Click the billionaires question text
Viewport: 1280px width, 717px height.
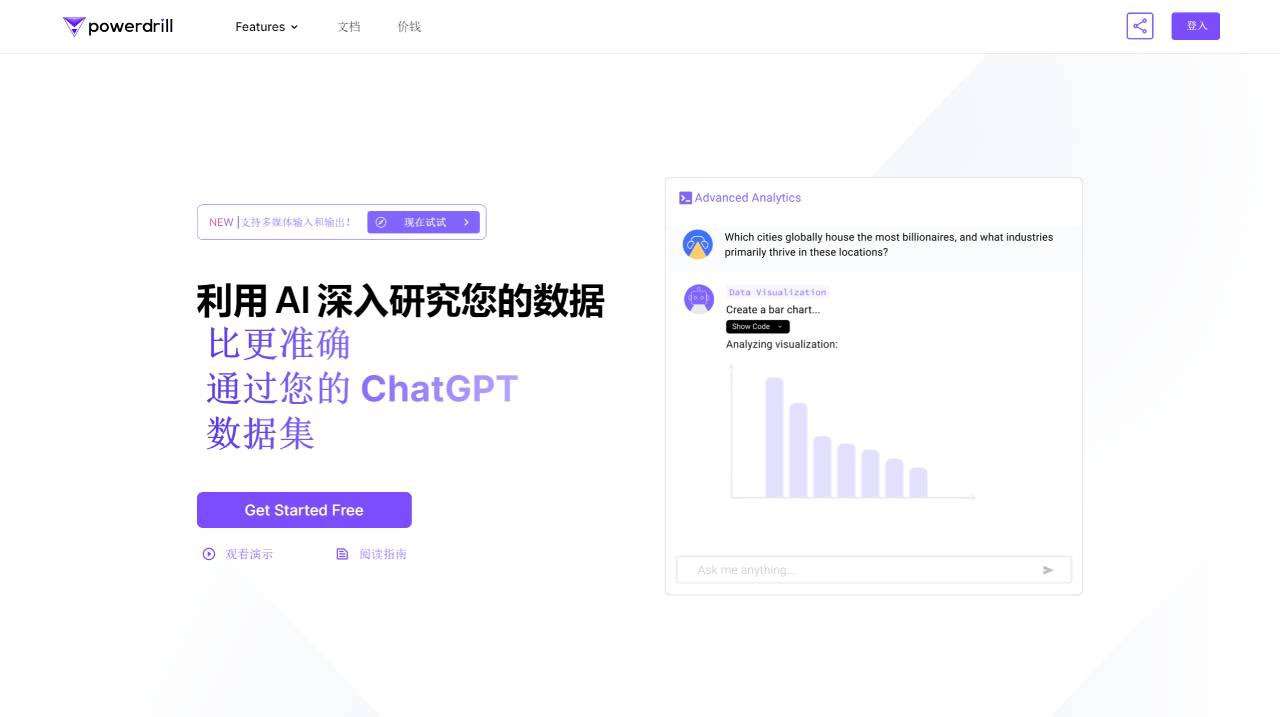click(x=889, y=245)
